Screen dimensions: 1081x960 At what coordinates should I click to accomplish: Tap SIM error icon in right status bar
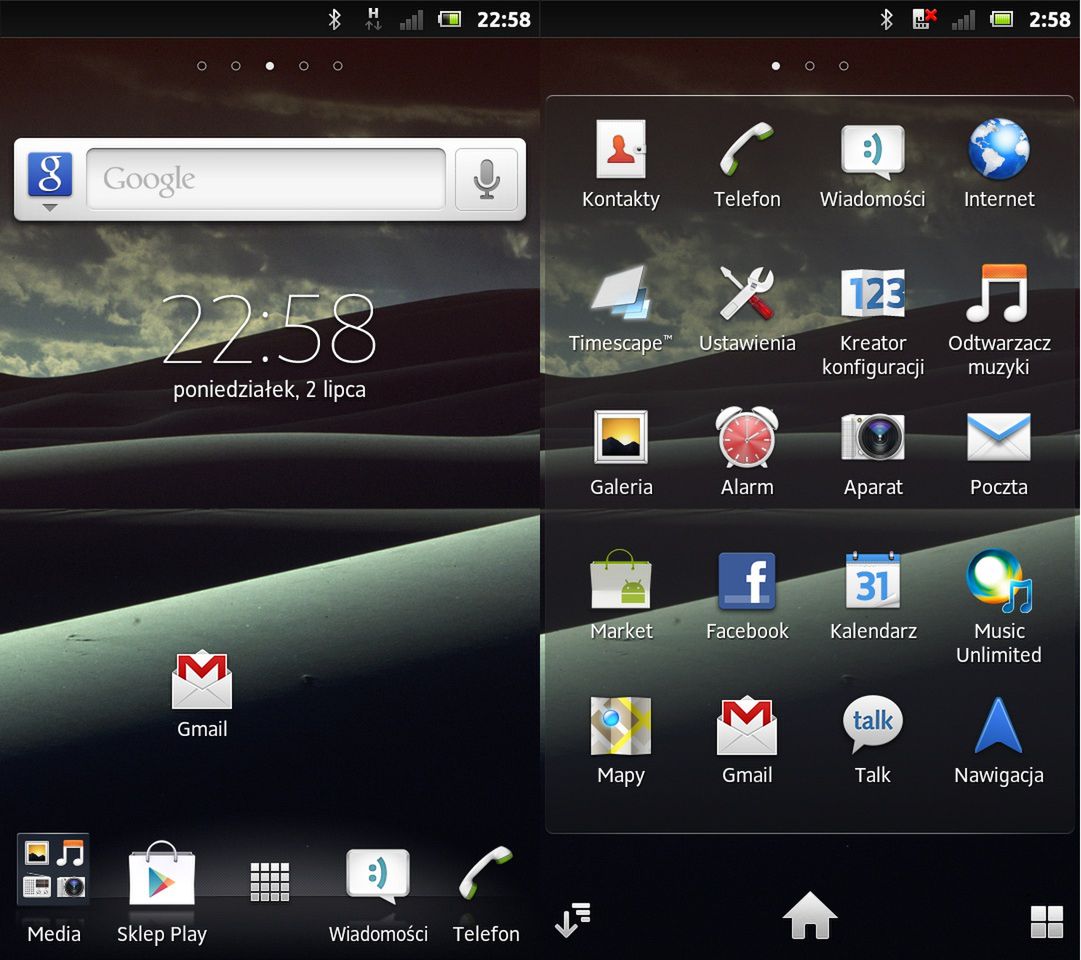point(925,19)
